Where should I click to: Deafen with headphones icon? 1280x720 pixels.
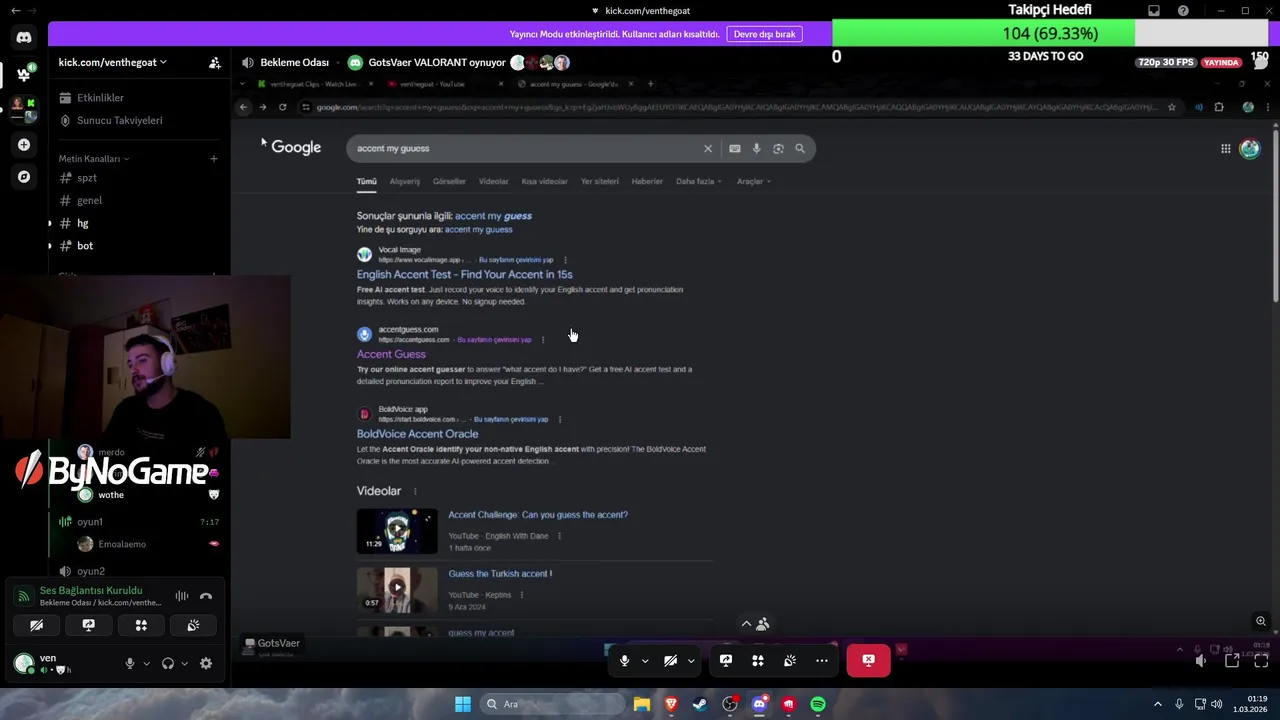click(168, 663)
